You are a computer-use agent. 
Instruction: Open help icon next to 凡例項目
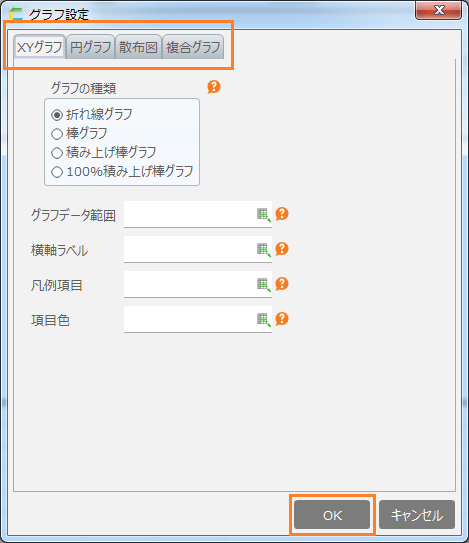coord(282,284)
